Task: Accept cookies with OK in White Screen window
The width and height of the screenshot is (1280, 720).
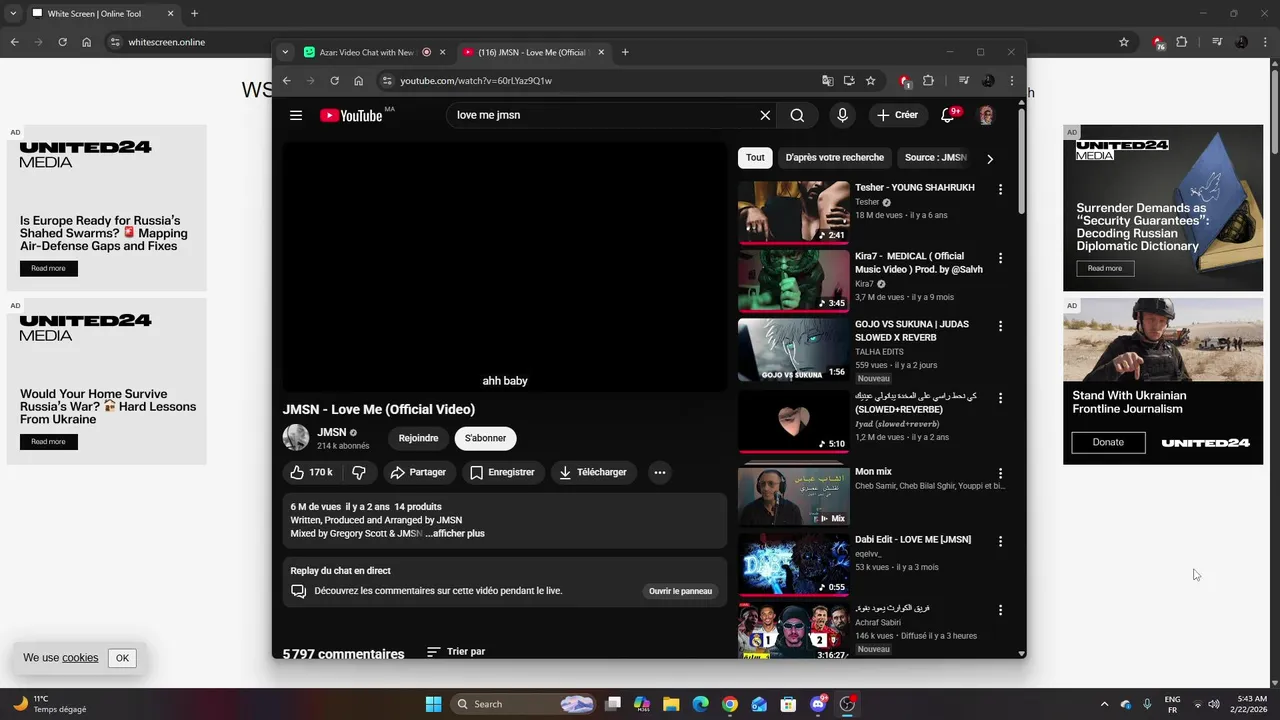Action: [122, 658]
